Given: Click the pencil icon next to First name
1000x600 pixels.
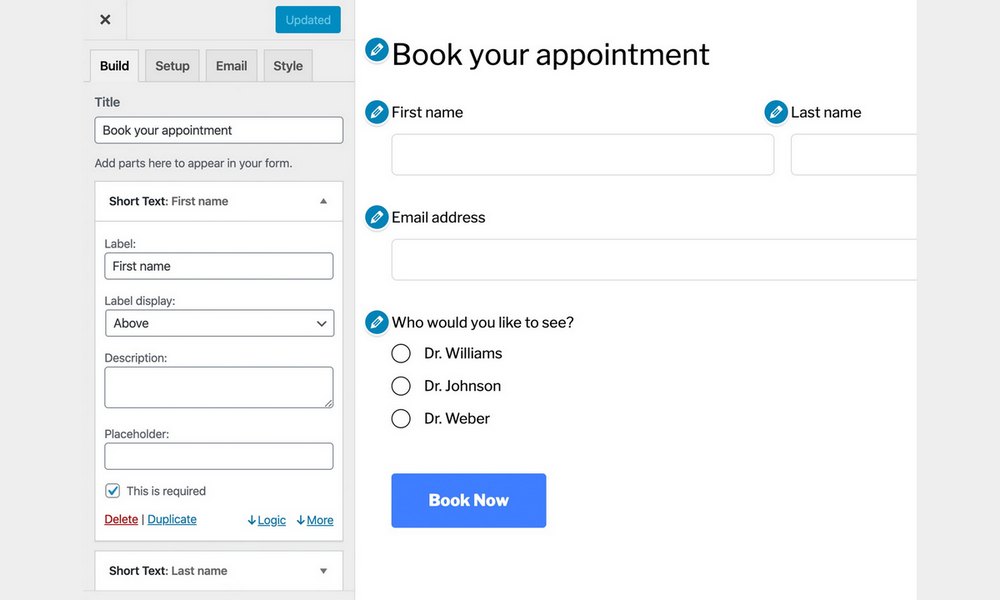Looking at the screenshot, I should point(376,112).
